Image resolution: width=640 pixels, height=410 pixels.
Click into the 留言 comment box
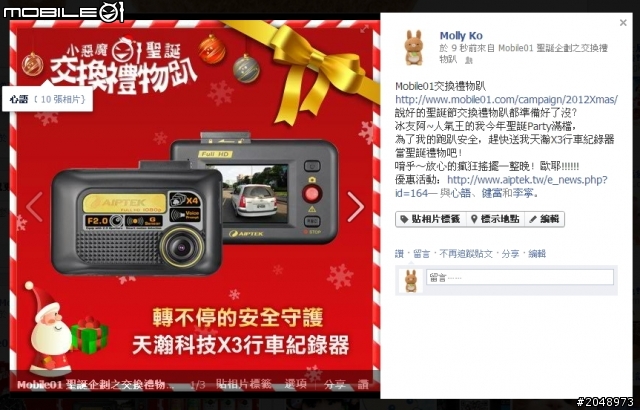pyautogui.click(x=520, y=277)
